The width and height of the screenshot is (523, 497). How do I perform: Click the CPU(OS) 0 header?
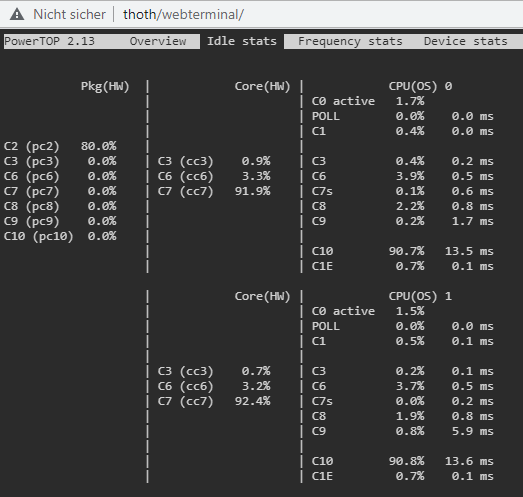tap(420, 86)
